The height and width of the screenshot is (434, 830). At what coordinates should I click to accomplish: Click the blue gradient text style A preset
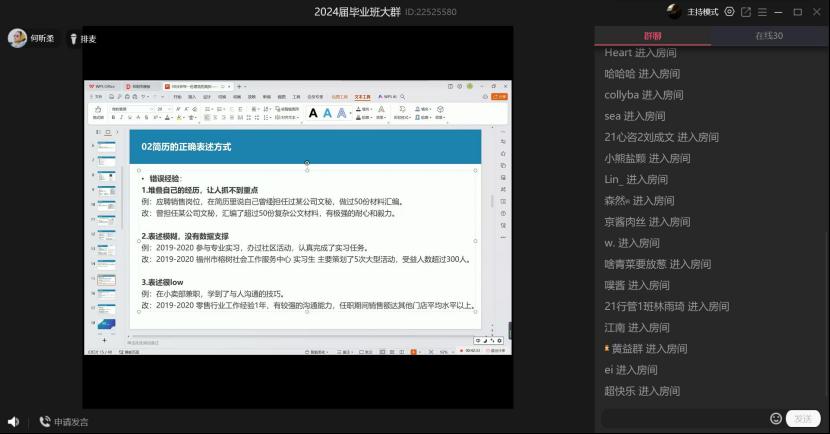[x=327, y=113]
